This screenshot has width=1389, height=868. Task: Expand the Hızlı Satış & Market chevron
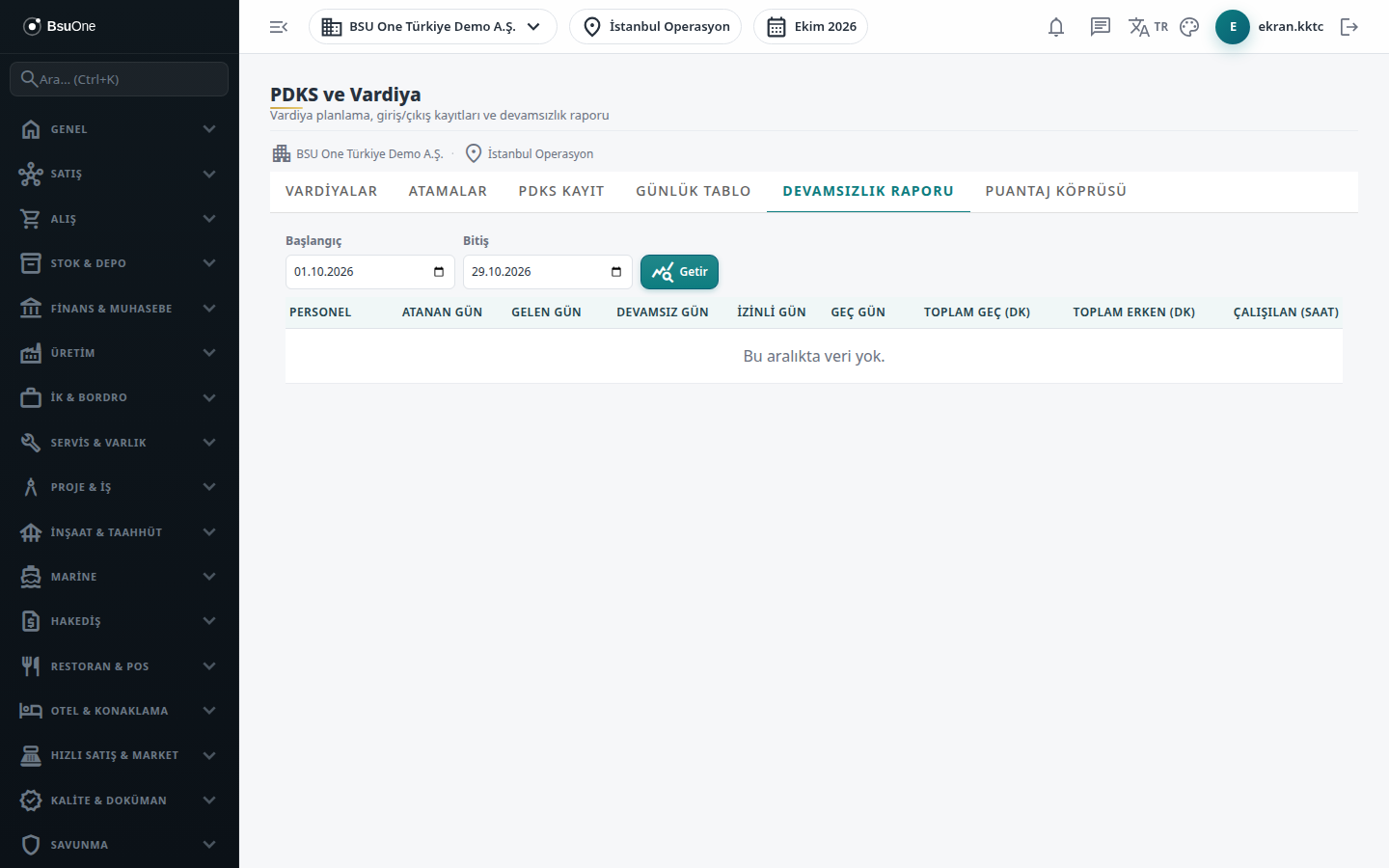(209, 755)
